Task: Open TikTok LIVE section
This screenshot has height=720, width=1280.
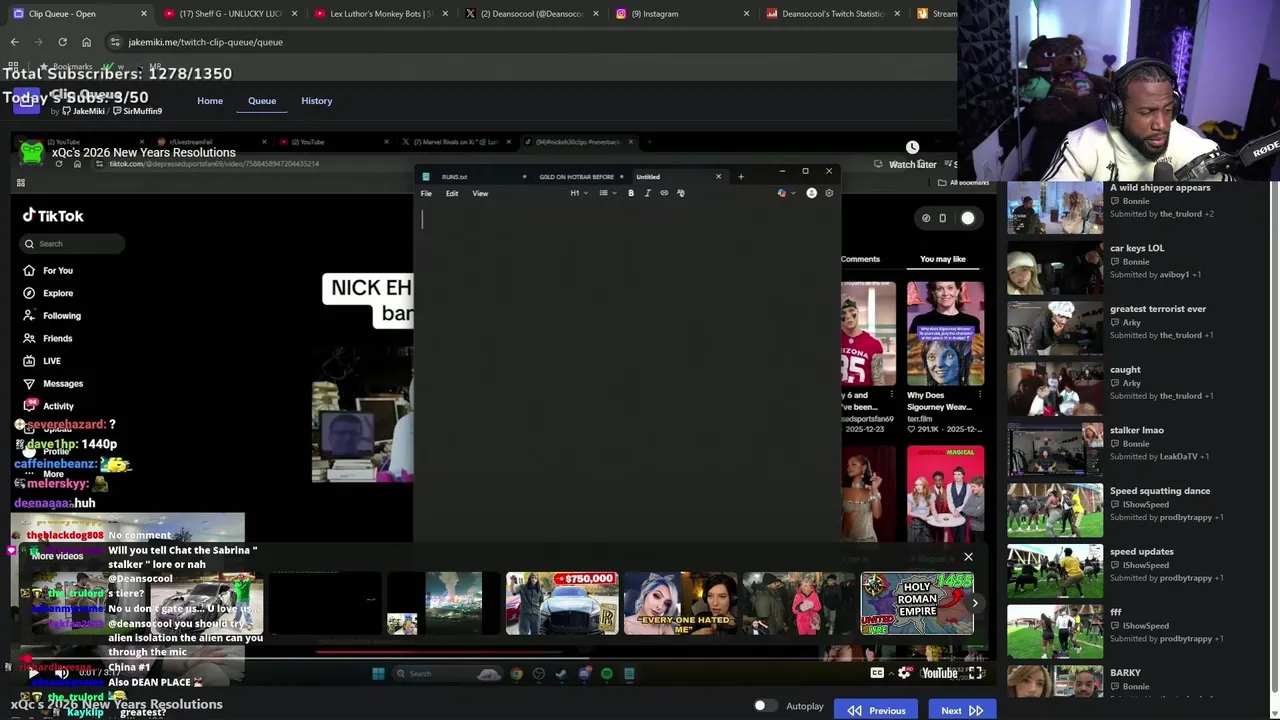Action: click(52, 361)
